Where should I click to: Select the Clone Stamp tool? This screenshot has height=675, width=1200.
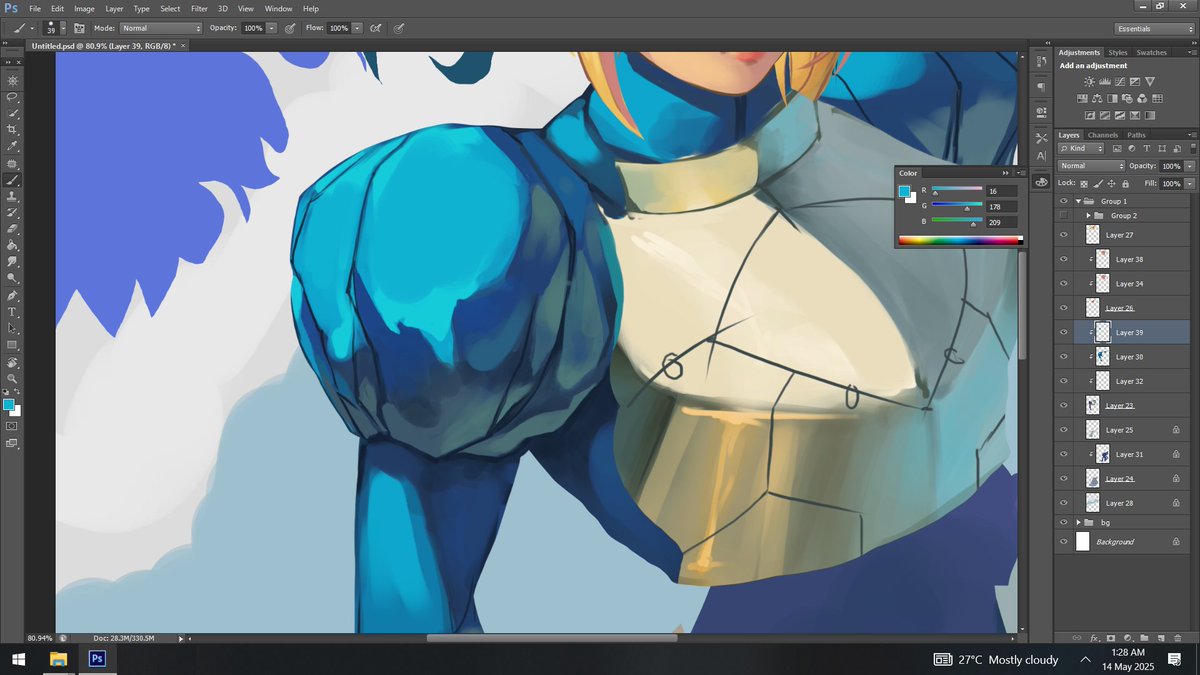[12, 196]
